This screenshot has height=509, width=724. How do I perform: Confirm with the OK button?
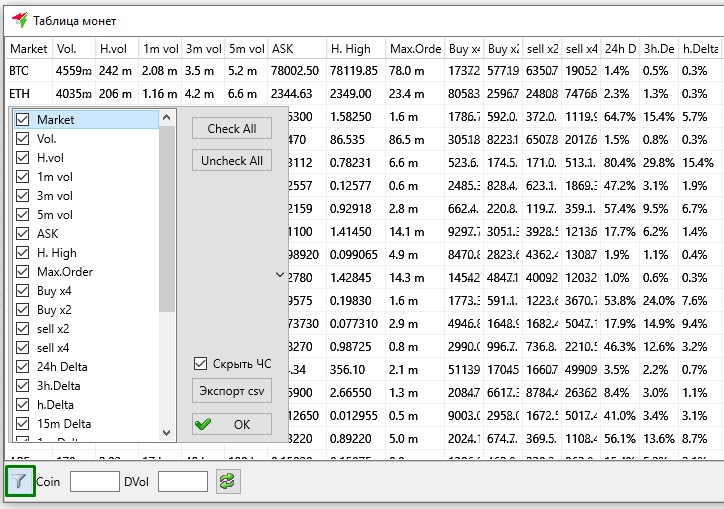pos(231,424)
